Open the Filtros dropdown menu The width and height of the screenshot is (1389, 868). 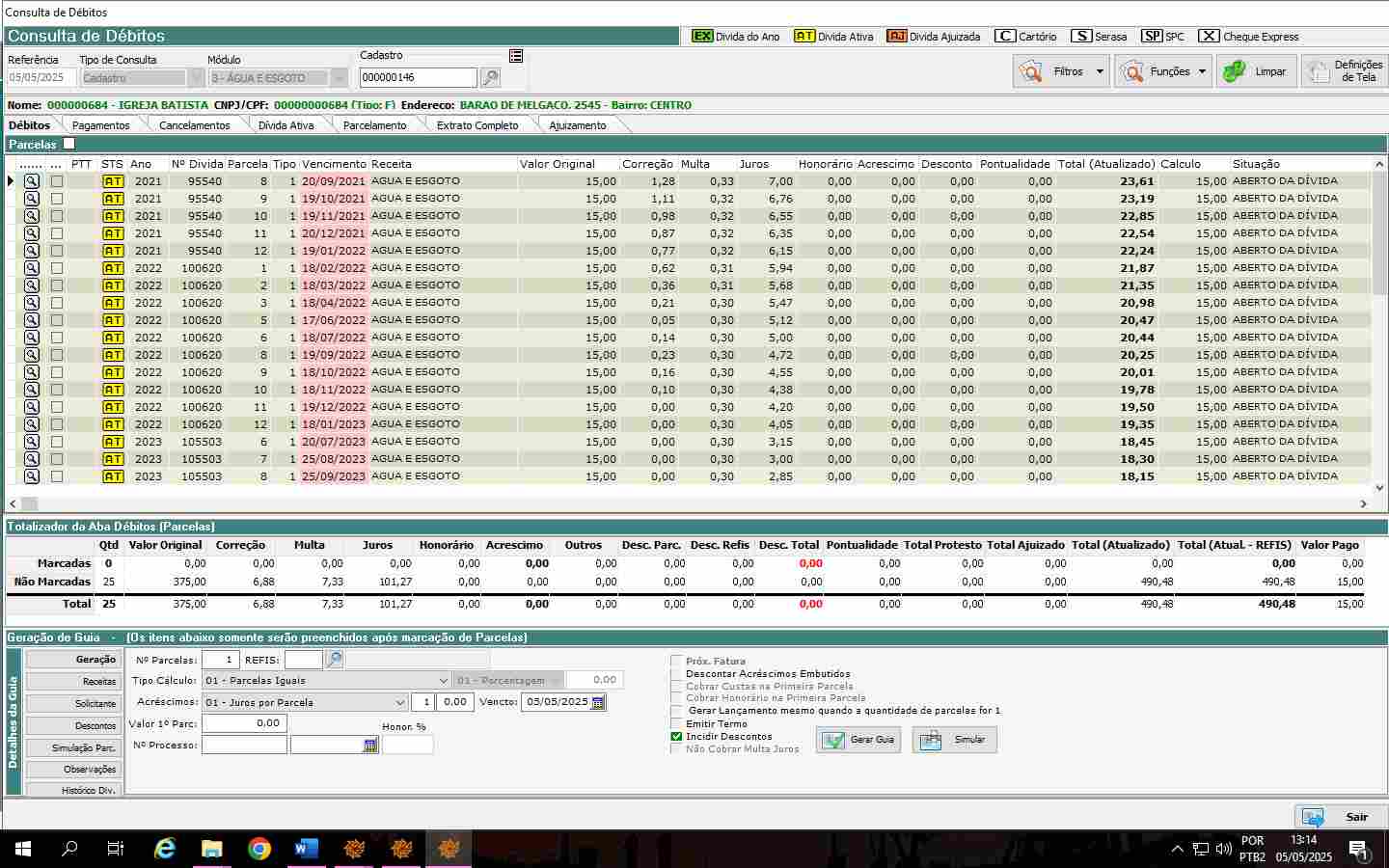tap(1099, 71)
